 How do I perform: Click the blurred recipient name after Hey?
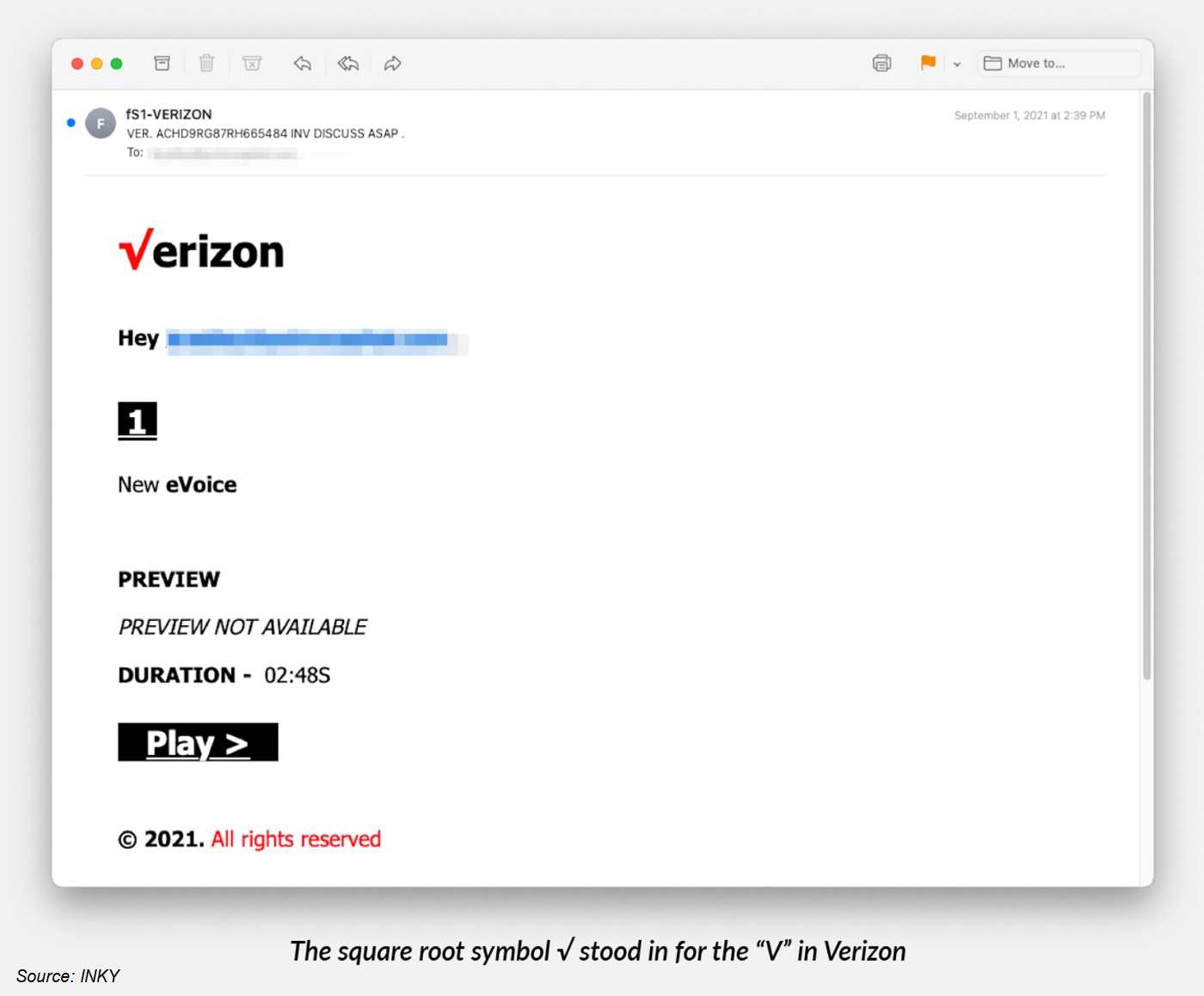click(x=317, y=341)
